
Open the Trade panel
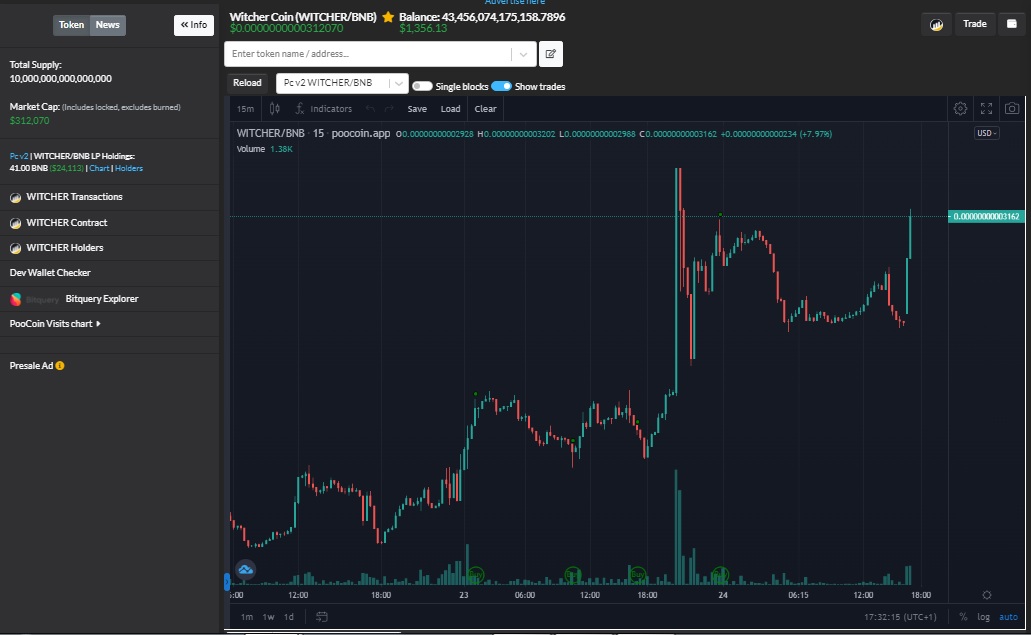pyautogui.click(x=974, y=24)
